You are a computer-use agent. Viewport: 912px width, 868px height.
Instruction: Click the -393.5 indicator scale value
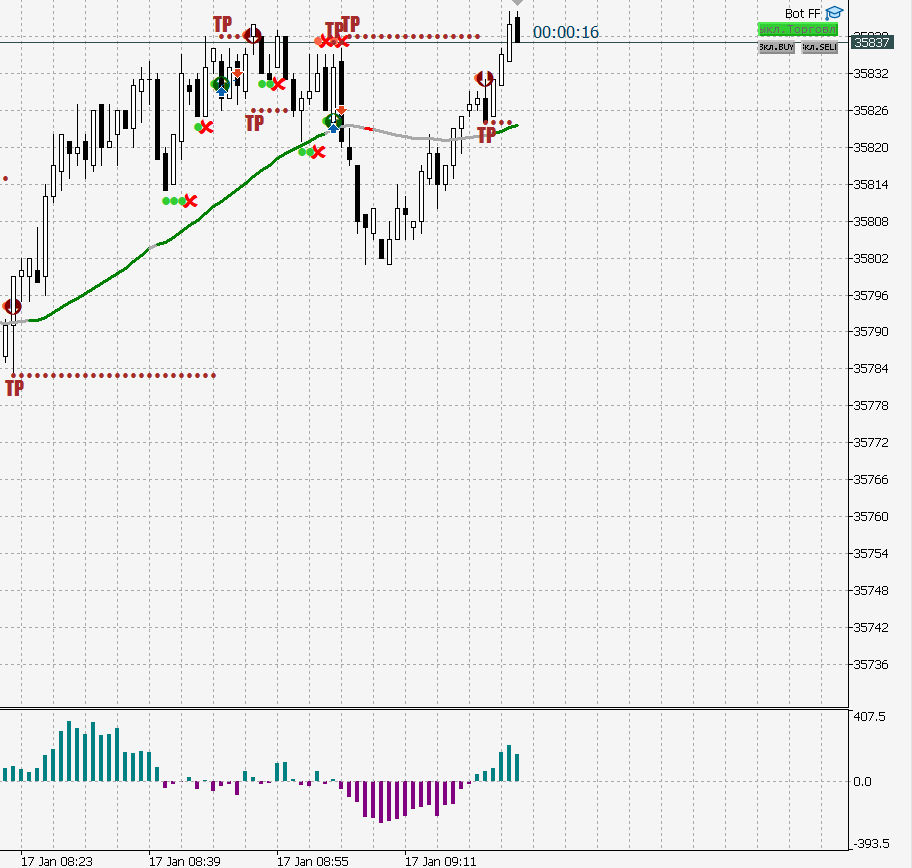pos(870,844)
